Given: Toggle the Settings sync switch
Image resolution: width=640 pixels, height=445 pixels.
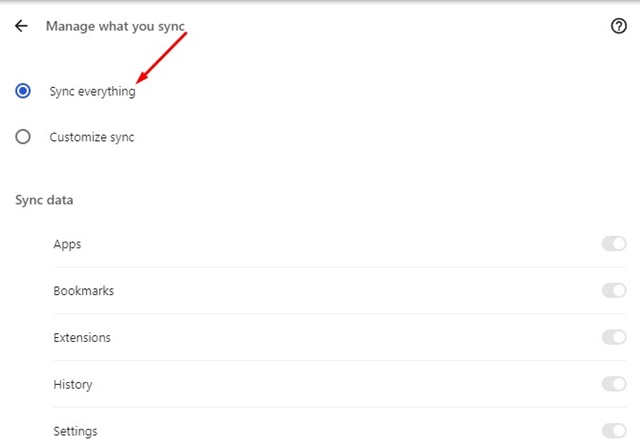Looking at the screenshot, I should pyautogui.click(x=614, y=431).
